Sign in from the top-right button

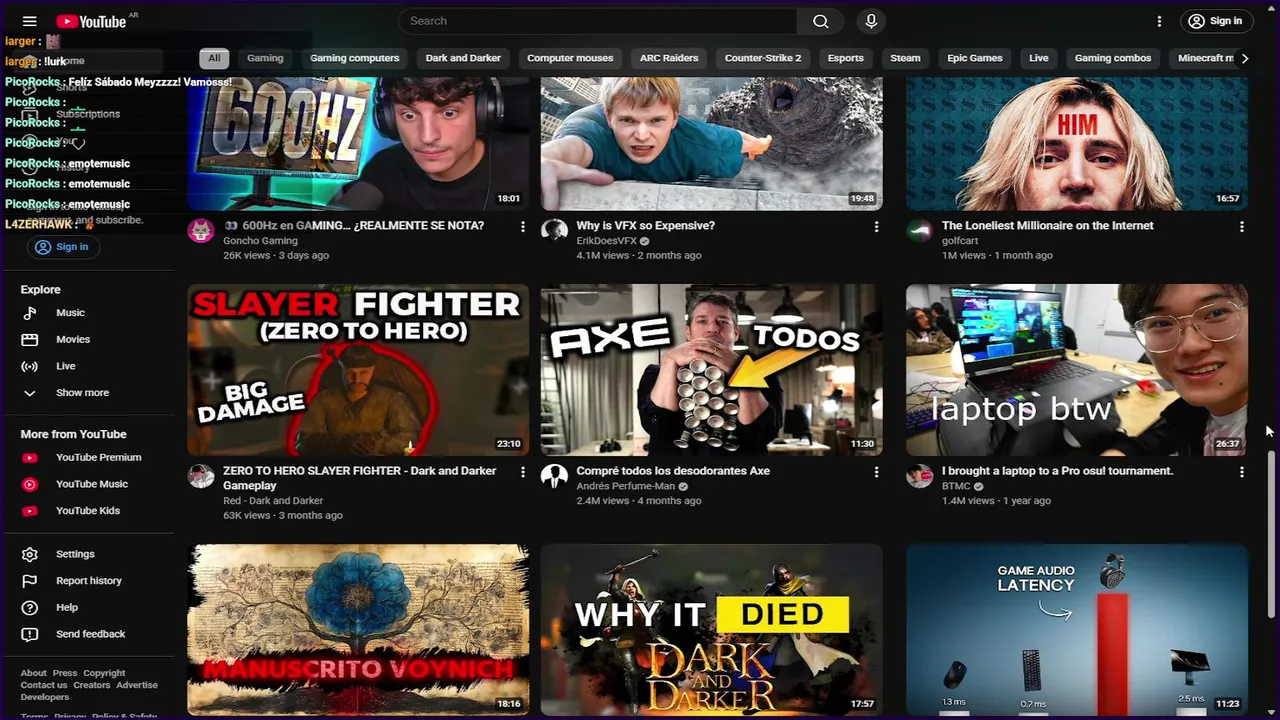click(1216, 21)
